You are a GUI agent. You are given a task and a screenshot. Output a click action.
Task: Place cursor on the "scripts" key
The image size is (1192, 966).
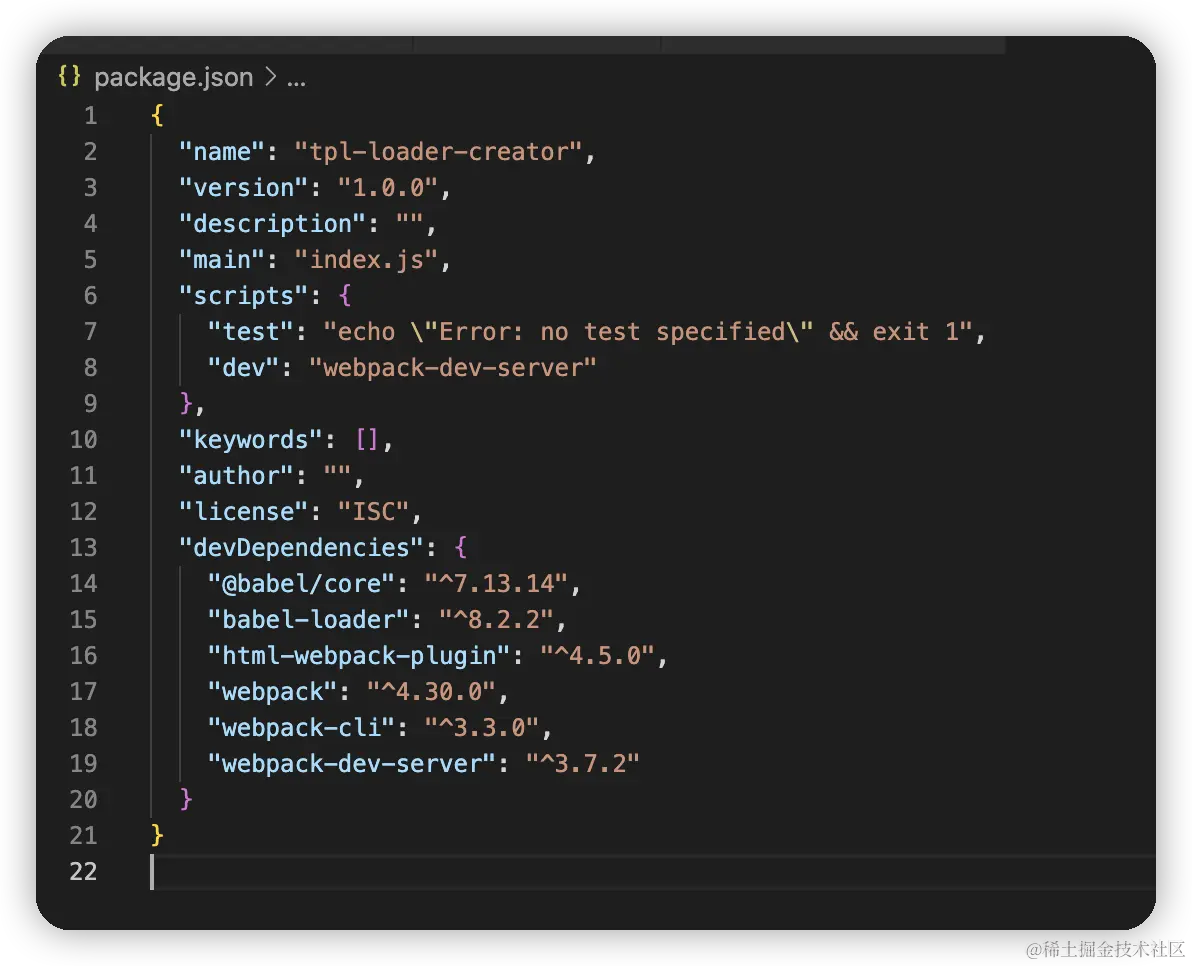[x=237, y=295]
